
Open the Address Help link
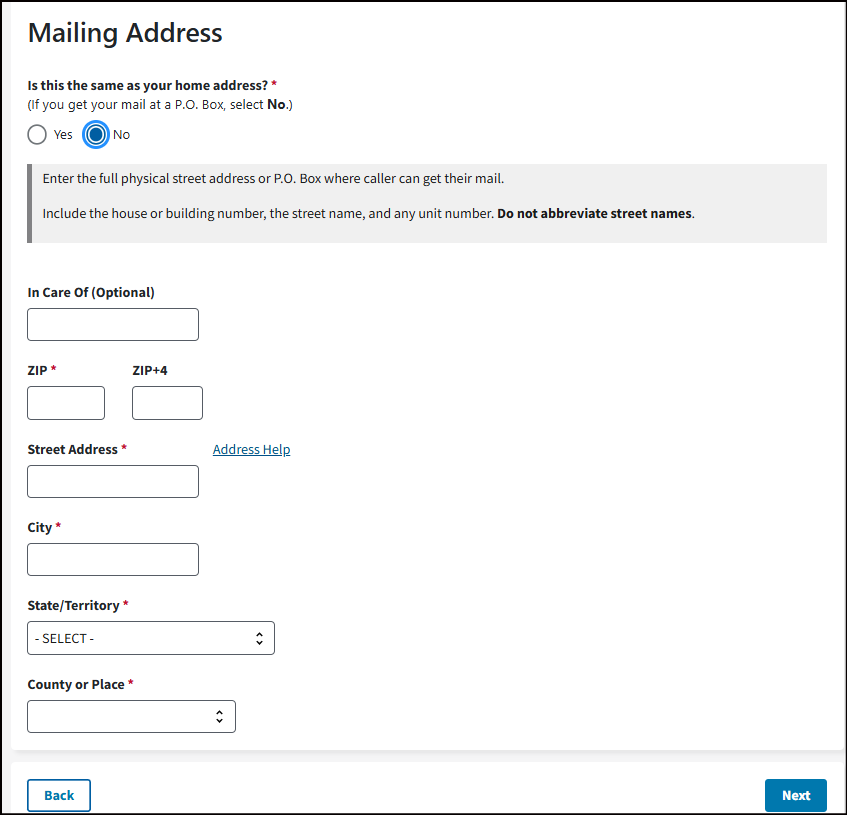pos(251,450)
